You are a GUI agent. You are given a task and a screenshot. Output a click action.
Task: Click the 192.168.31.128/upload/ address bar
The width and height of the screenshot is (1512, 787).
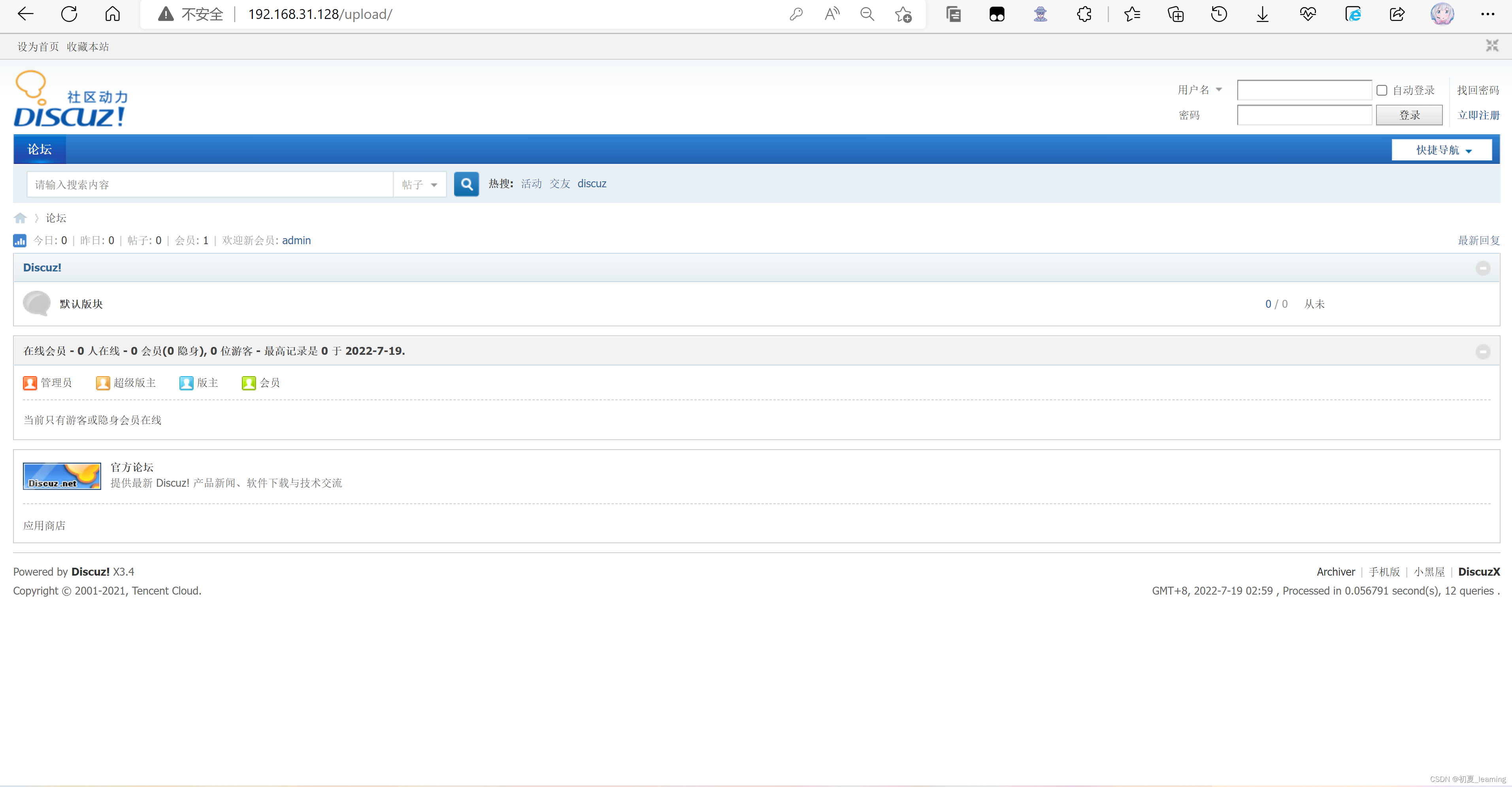click(320, 14)
